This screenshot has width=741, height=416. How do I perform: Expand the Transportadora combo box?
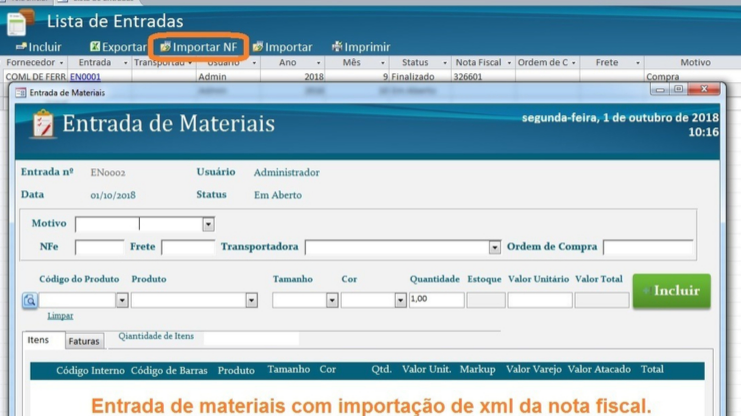494,247
